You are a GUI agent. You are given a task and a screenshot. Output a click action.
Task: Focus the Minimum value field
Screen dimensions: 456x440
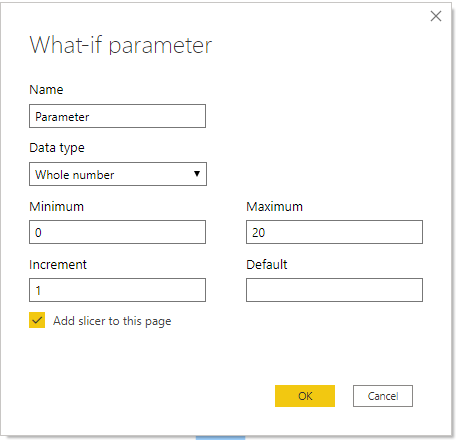point(117,232)
